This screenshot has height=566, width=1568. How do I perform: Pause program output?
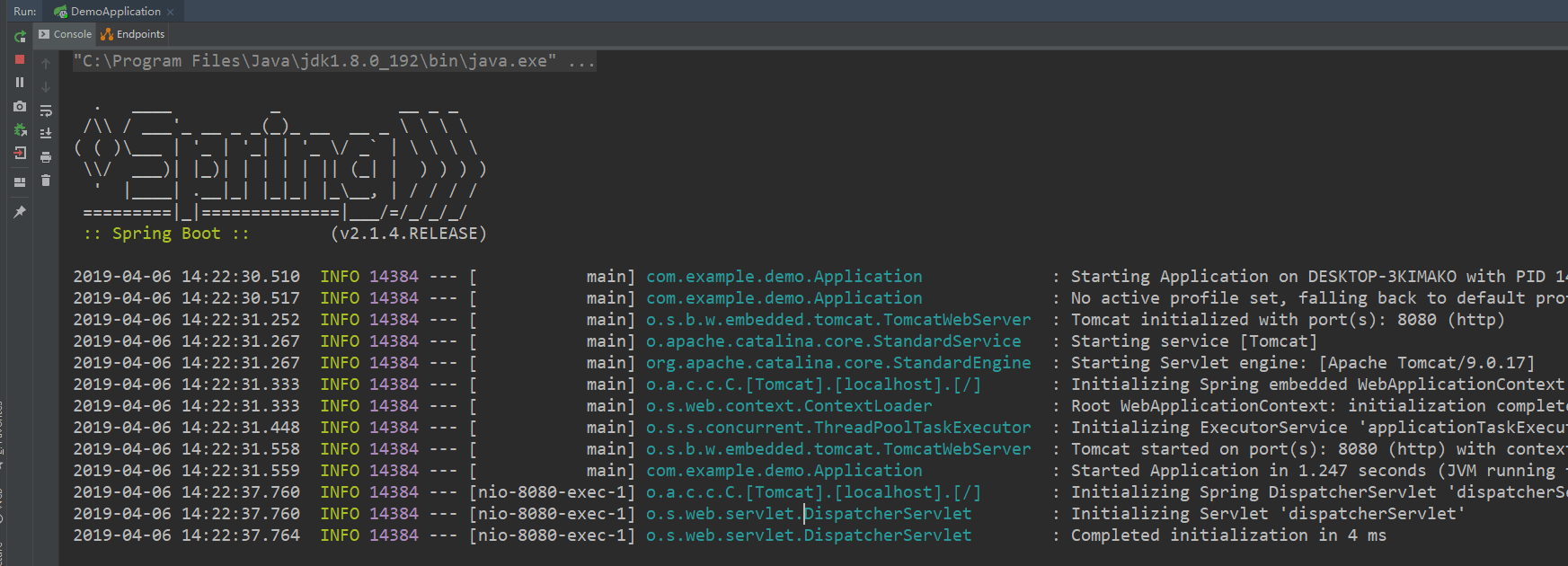click(x=20, y=82)
